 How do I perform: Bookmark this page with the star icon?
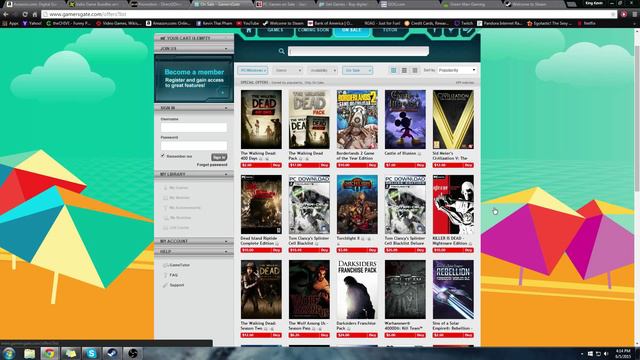click(613, 14)
